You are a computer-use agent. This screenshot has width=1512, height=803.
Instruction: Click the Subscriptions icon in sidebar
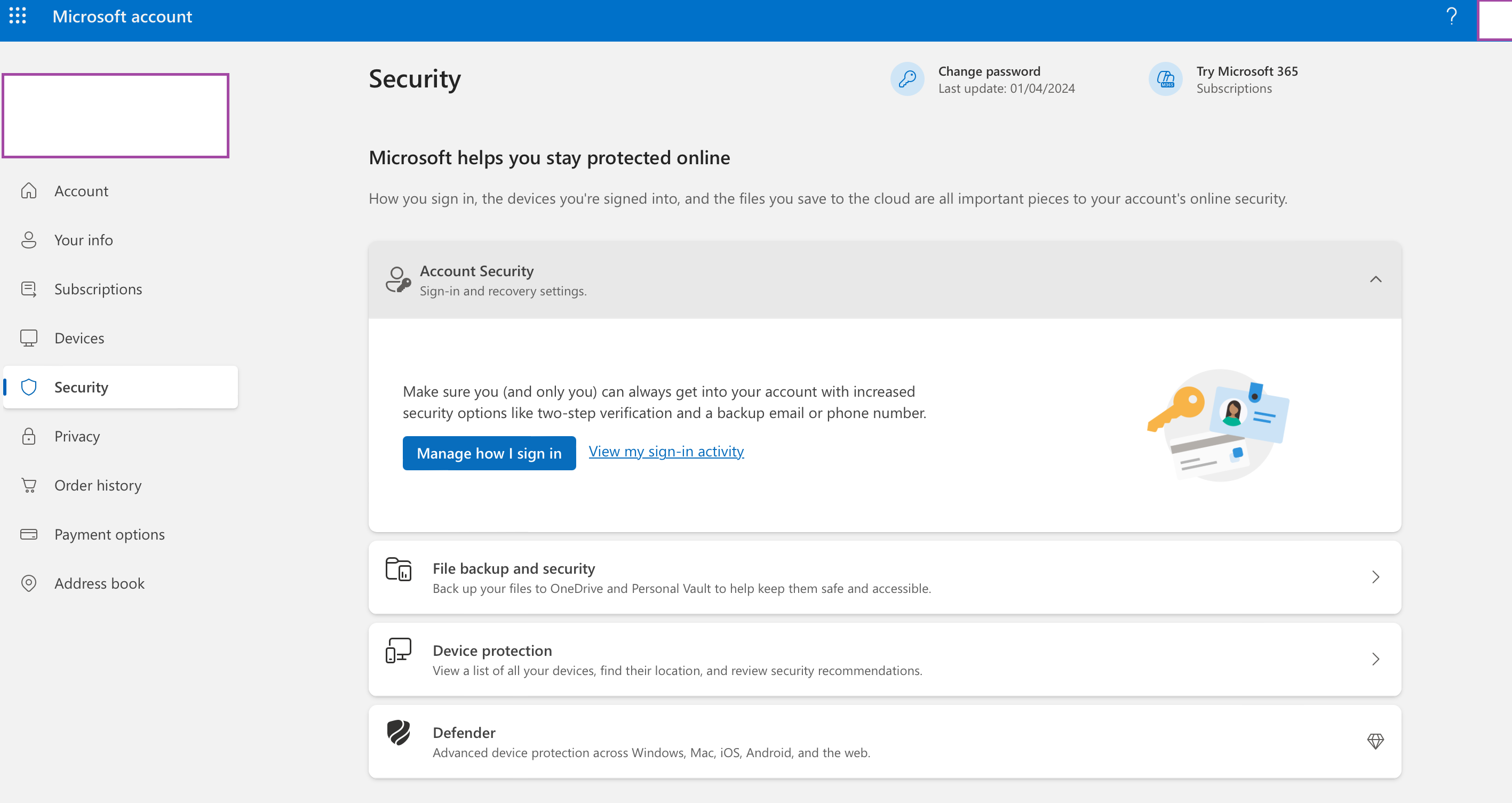pyautogui.click(x=29, y=289)
